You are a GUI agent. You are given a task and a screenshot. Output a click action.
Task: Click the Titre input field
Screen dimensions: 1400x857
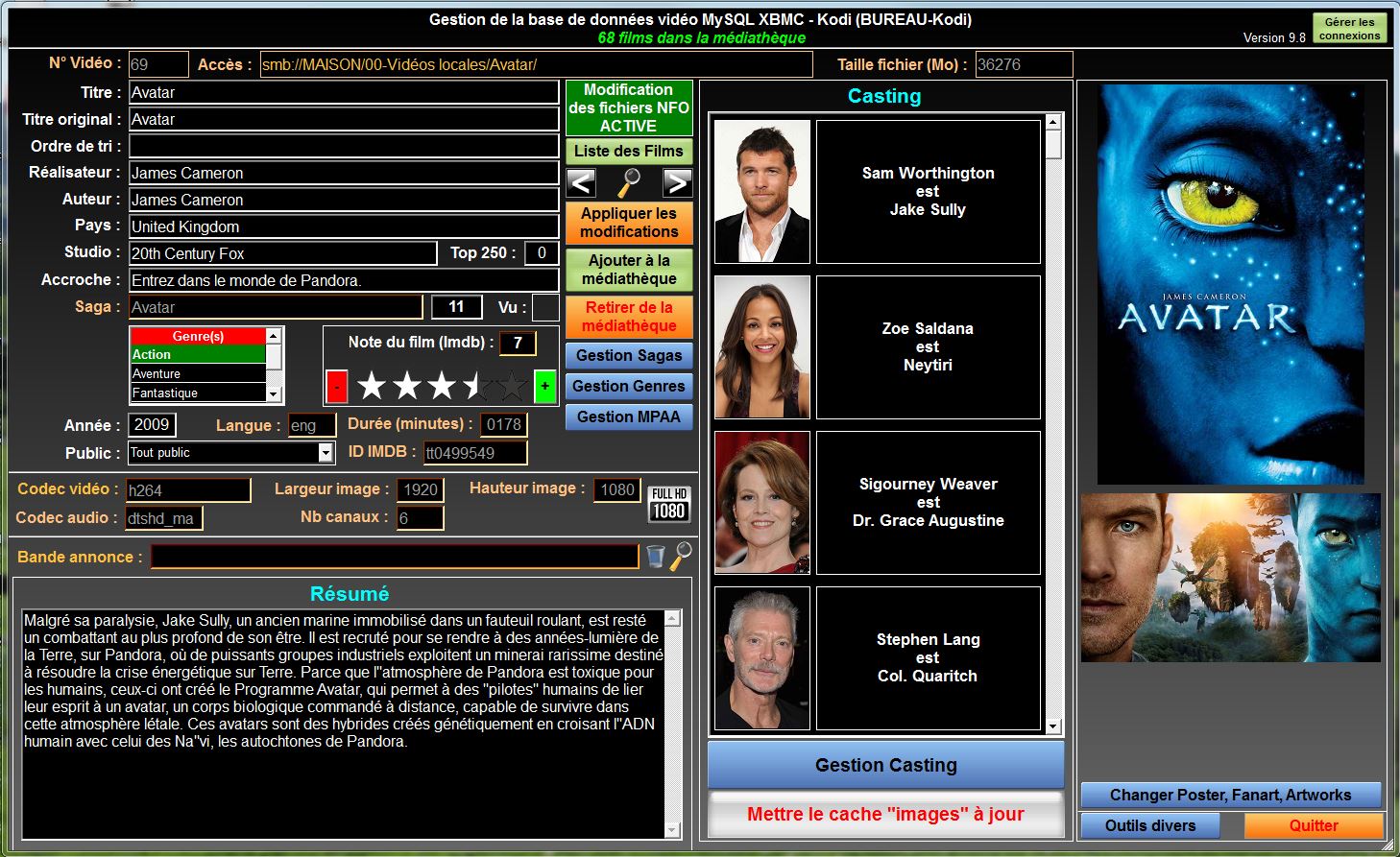tap(344, 92)
